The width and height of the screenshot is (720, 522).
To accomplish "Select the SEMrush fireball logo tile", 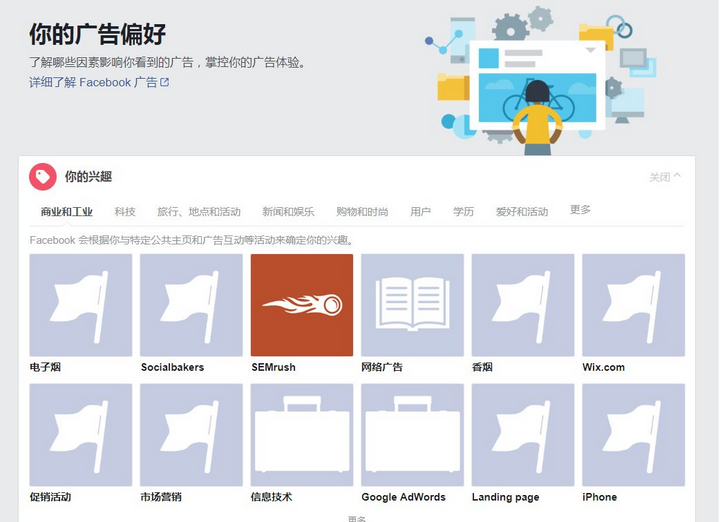I will pos(302,305).
